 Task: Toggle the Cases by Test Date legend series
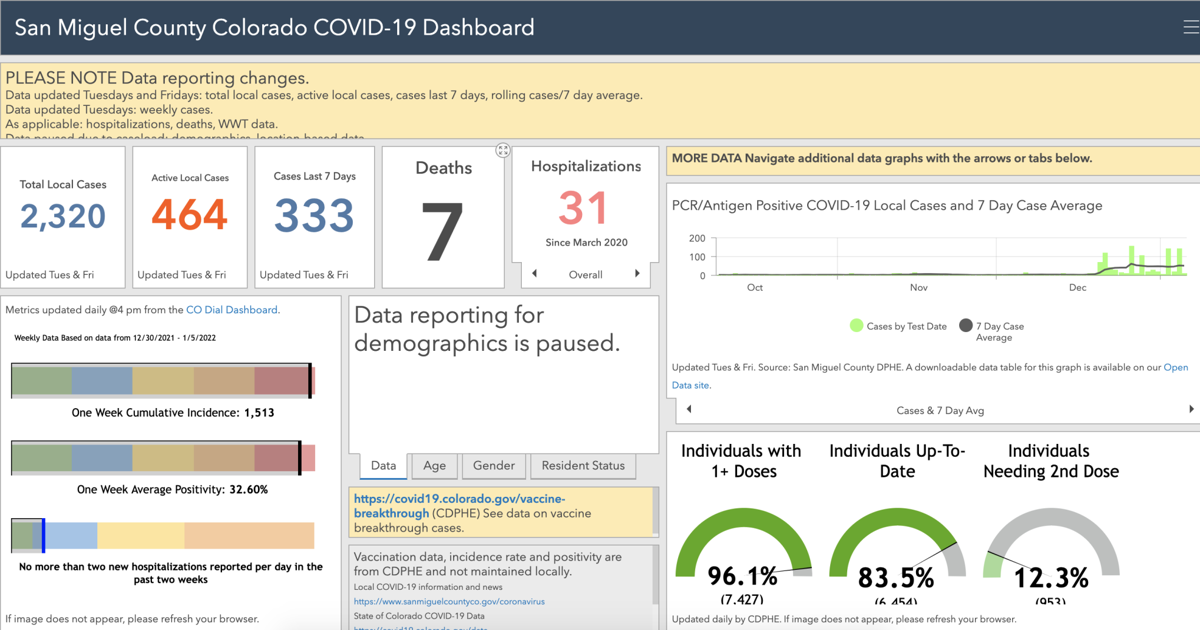[x=898, y=326]
